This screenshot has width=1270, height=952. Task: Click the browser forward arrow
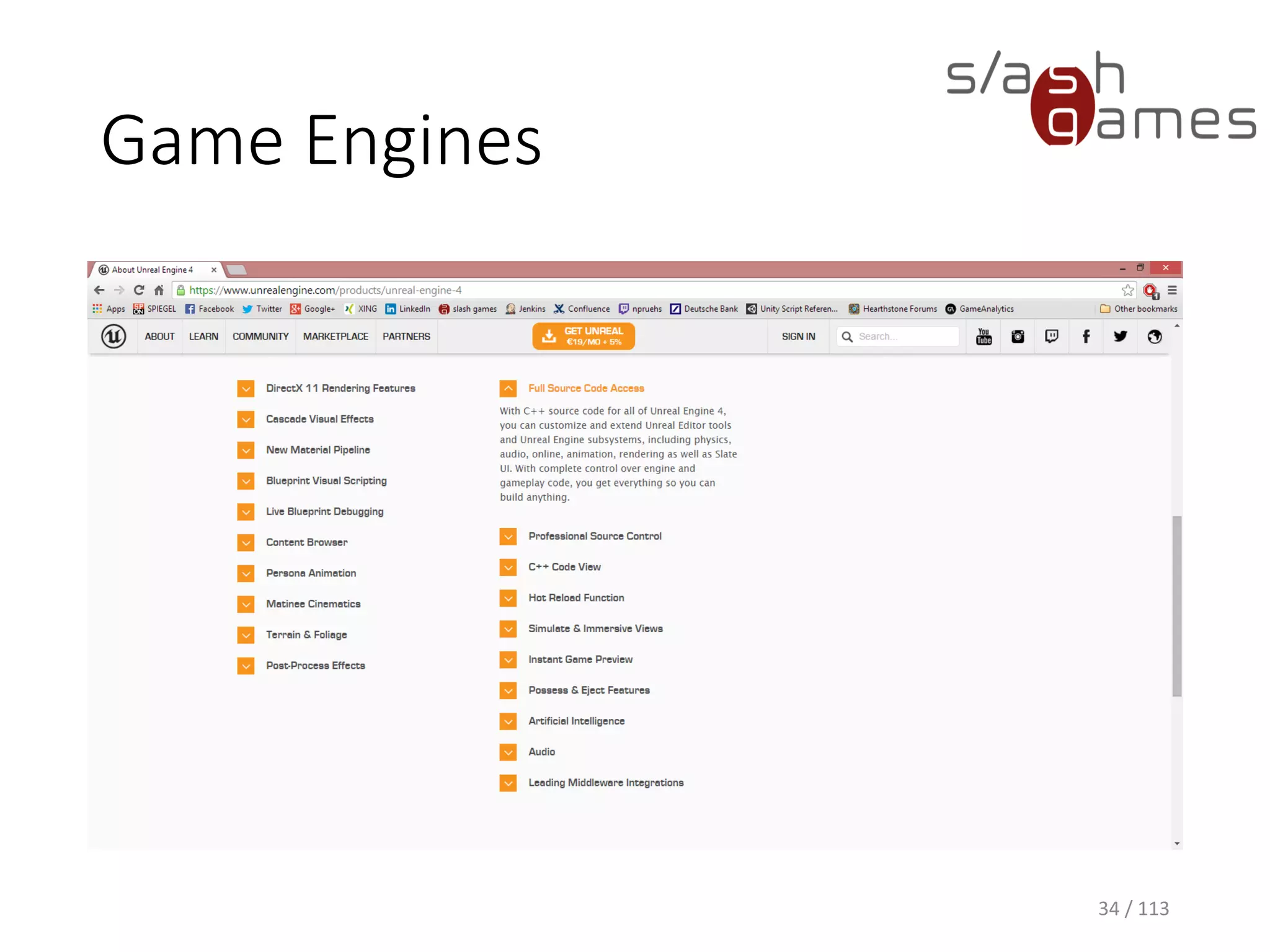click(119, 290)
